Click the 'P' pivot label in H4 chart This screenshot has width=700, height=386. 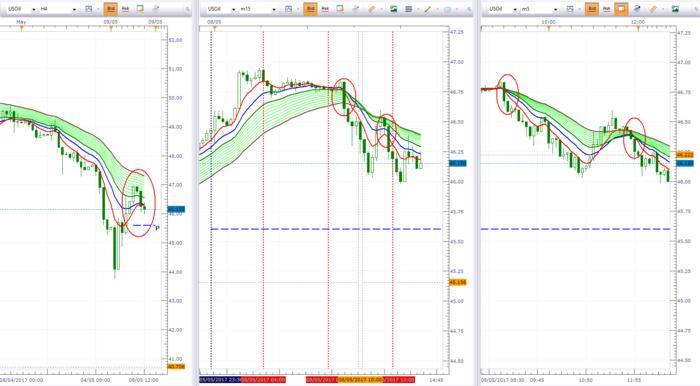(x=157, y=228)
